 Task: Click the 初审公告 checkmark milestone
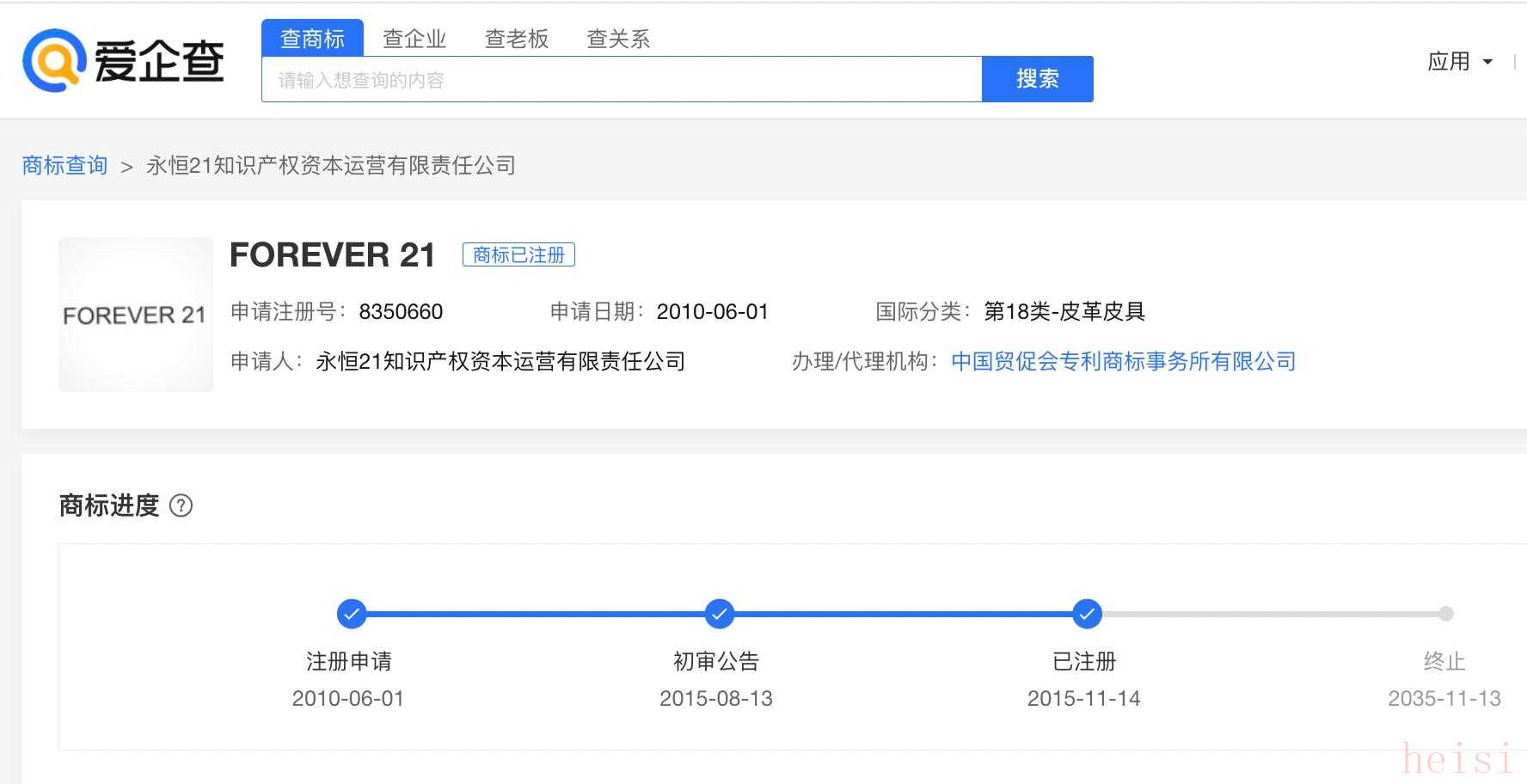[x=720, y=614]
